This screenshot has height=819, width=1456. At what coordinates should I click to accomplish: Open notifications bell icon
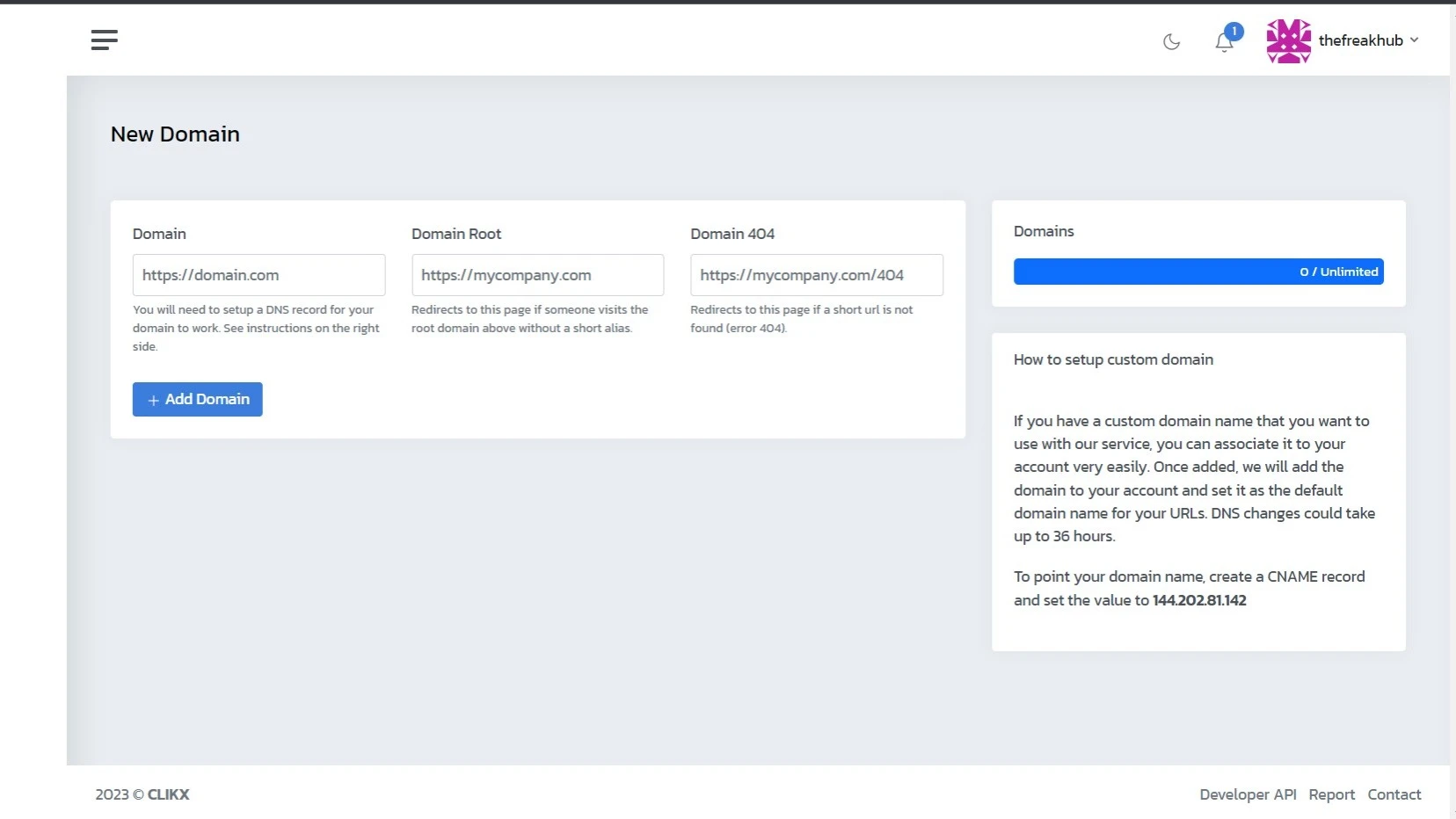click(1224, 41)
